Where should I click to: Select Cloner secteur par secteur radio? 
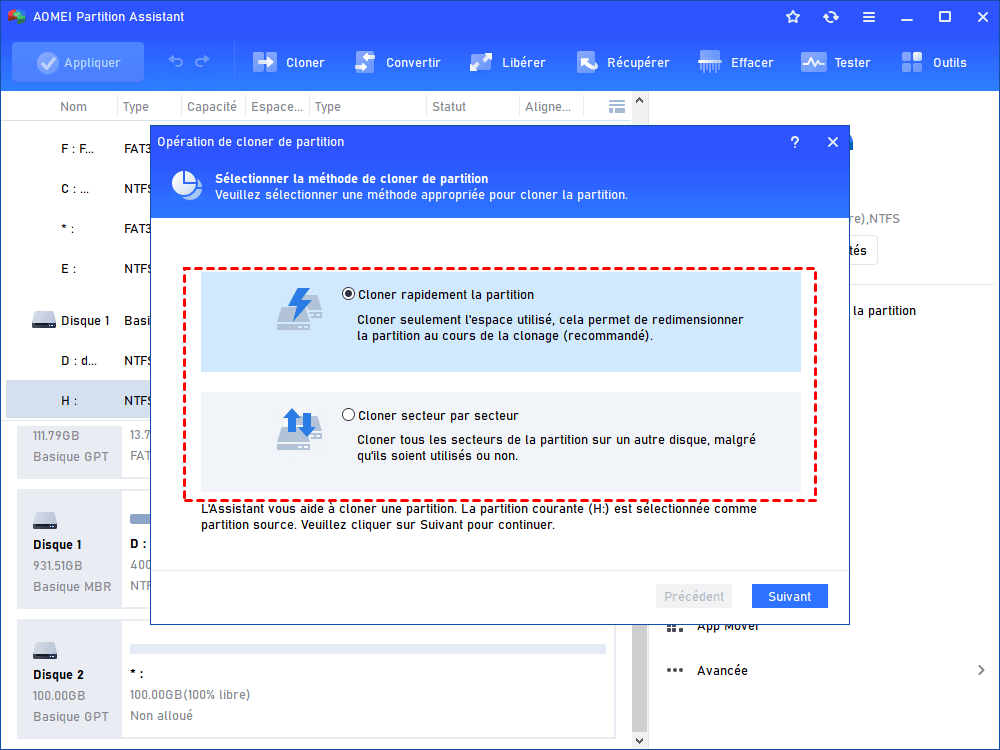348,415
